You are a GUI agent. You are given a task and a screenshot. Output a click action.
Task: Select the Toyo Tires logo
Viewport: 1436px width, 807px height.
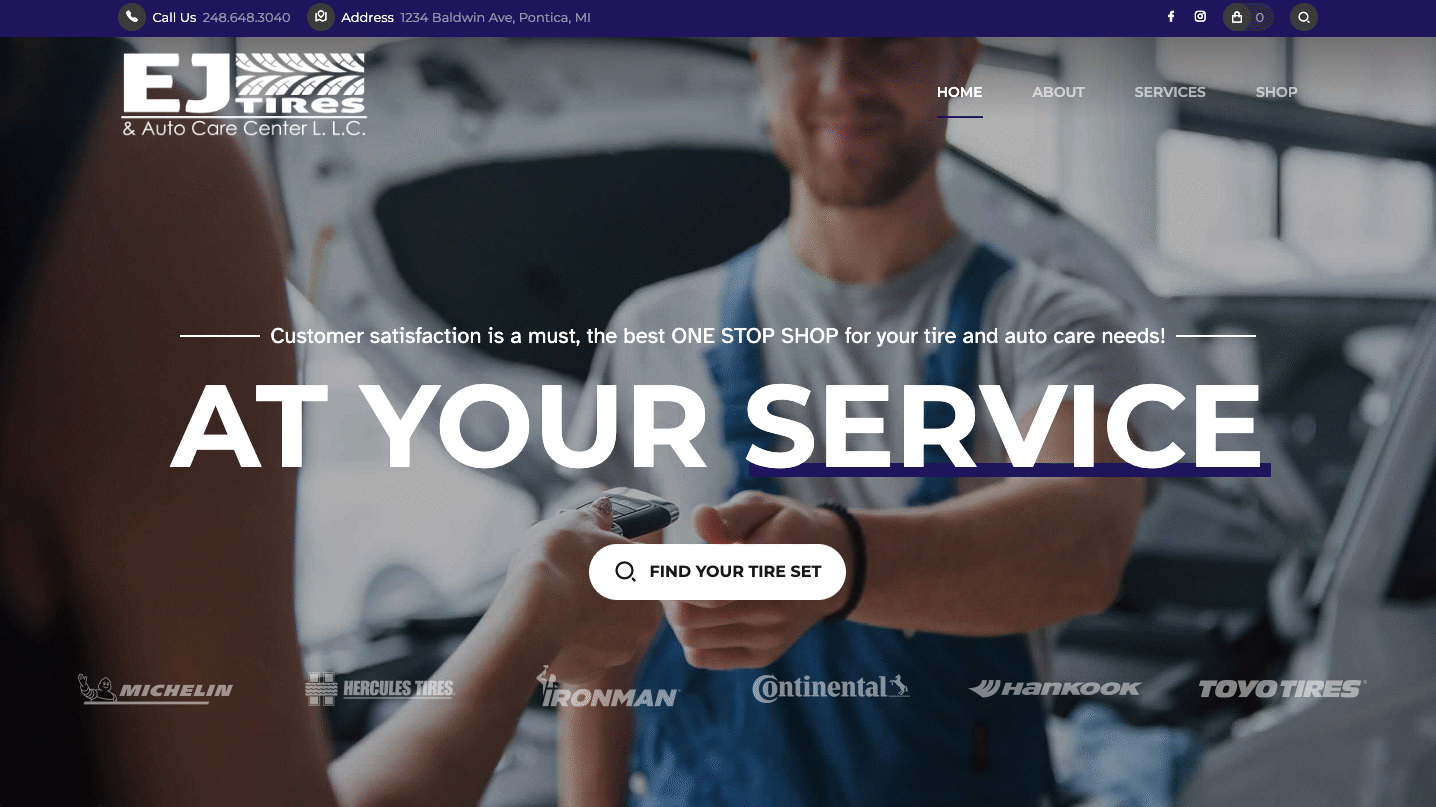coord(1282,688)
